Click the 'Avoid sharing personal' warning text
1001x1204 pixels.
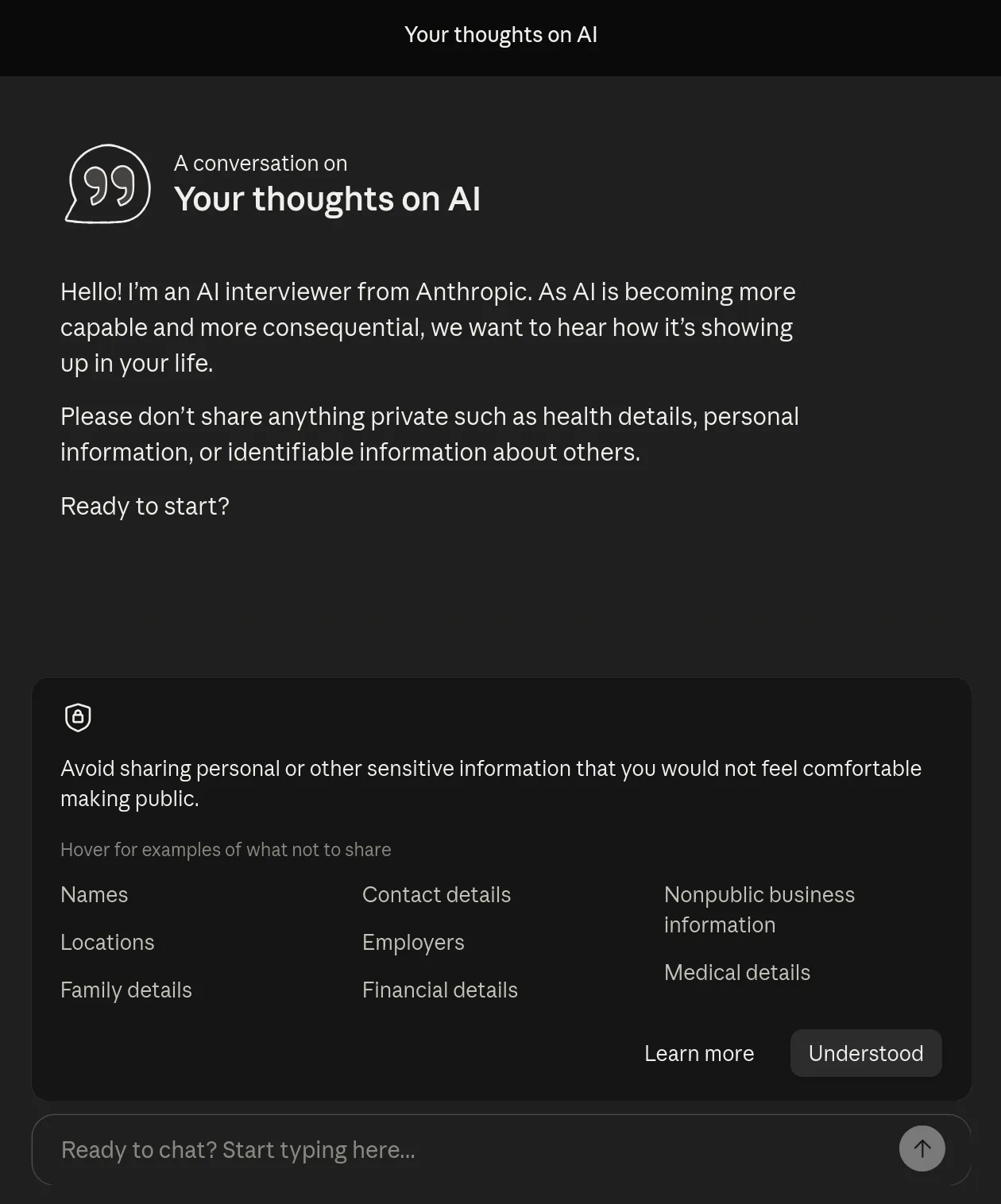click(491, 783)
